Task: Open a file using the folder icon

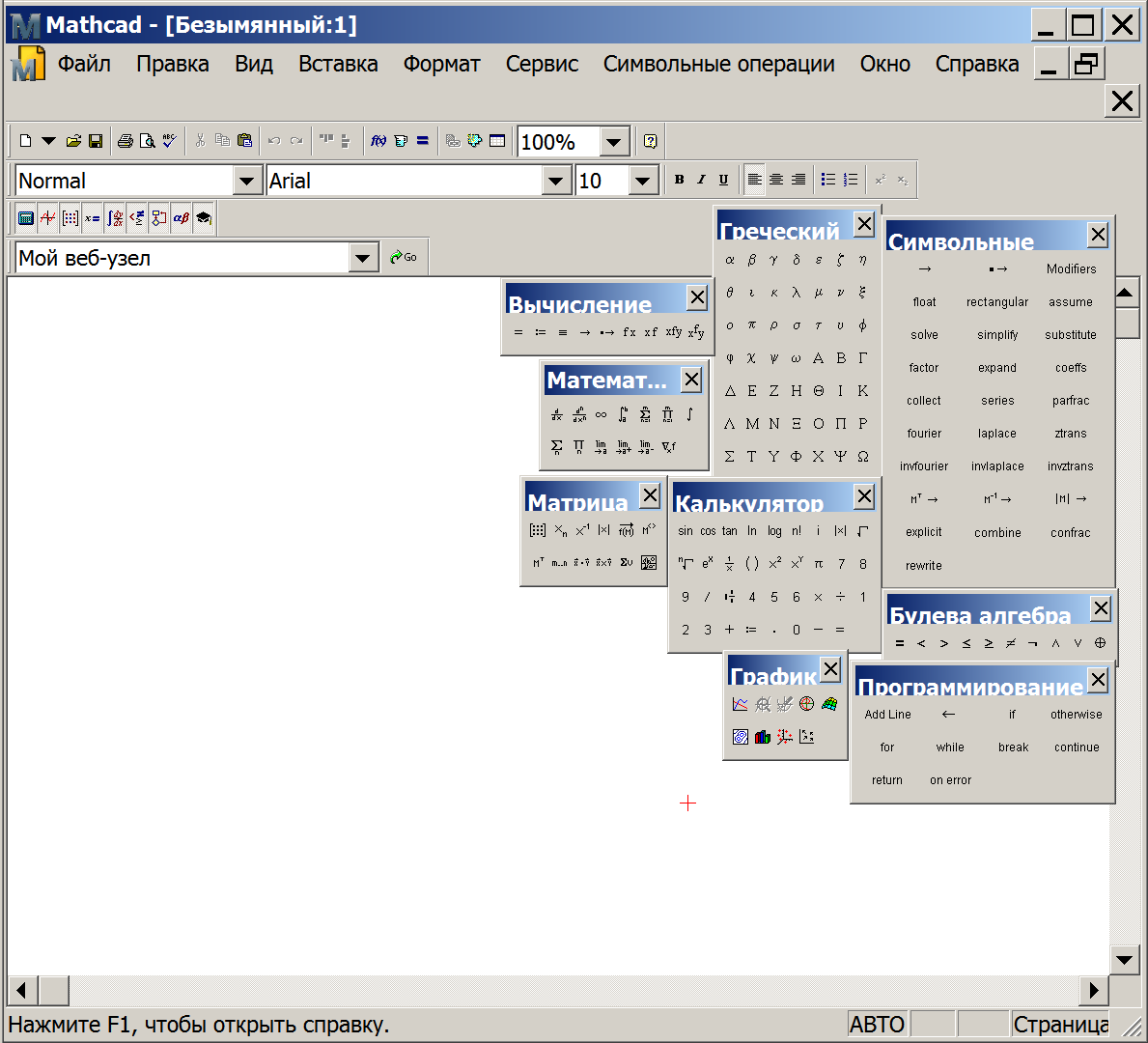Action: click(x=73, y=141)
